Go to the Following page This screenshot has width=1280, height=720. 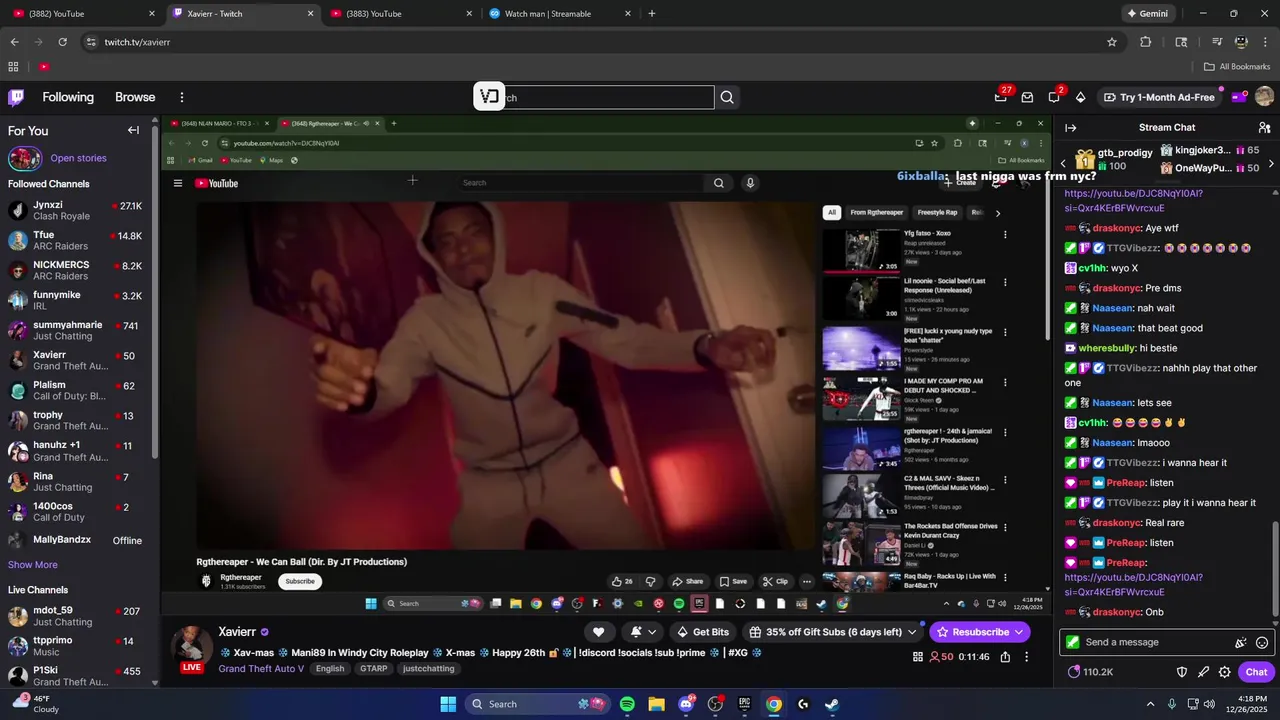pos(68,97)
